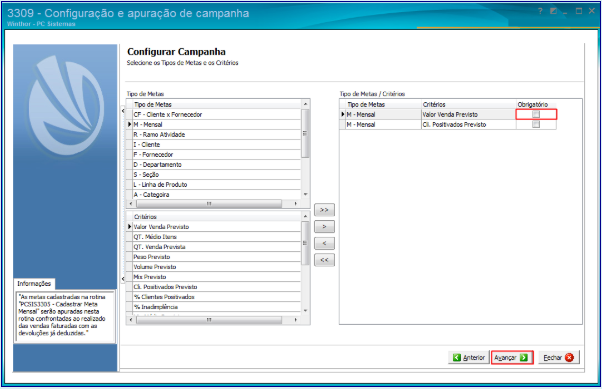Click the Avançar button
The width and height of the screenshot is (602, 389).
(512, 358)
